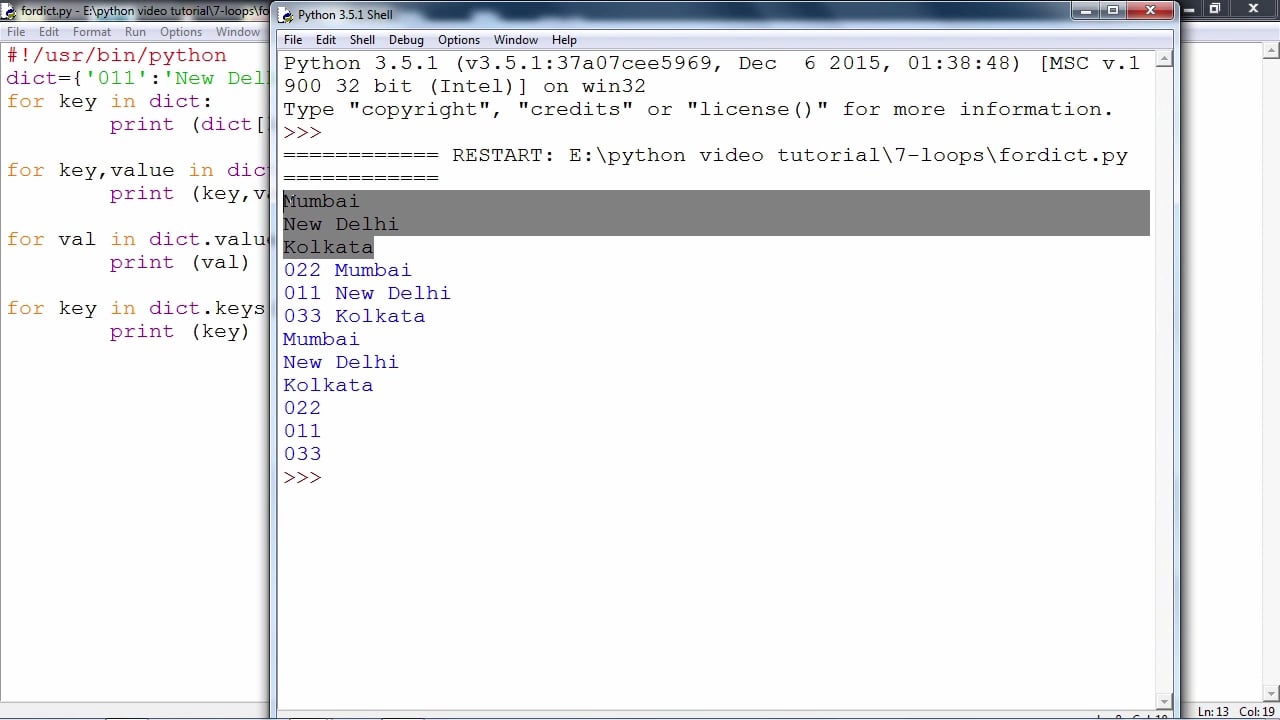
Task: Click the 'Ln: 13' status bar indicator
Action: pyautogui.click(x=1212, y=711)
